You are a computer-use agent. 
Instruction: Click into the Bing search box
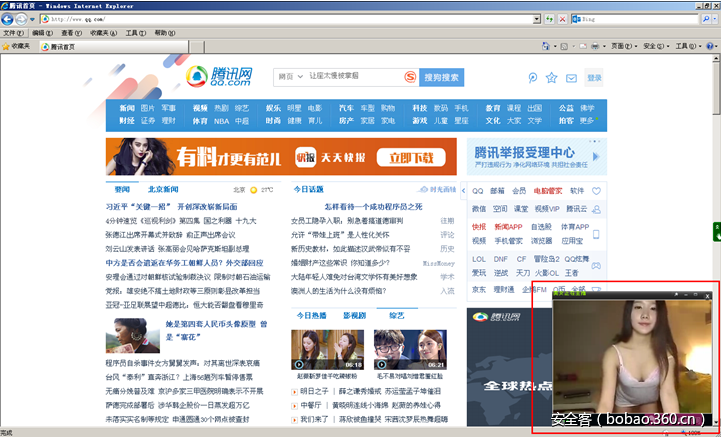(x=630, y=19)
